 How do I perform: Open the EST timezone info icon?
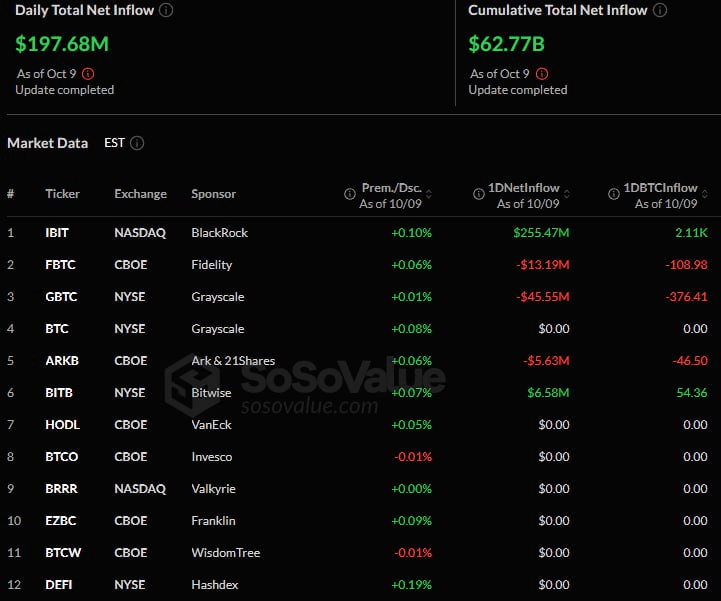point(137,143)
